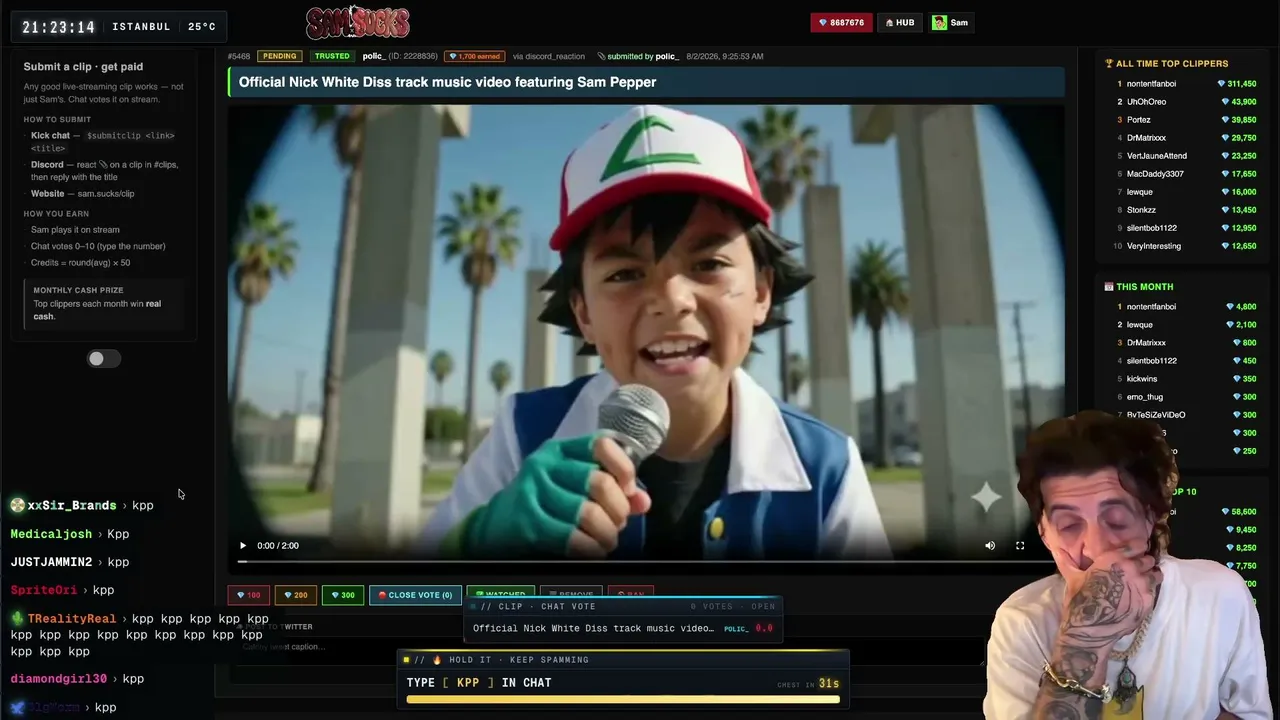Mute the video using the speaker icon
Screen dimensions: 1280x720
tap(990, 546)
